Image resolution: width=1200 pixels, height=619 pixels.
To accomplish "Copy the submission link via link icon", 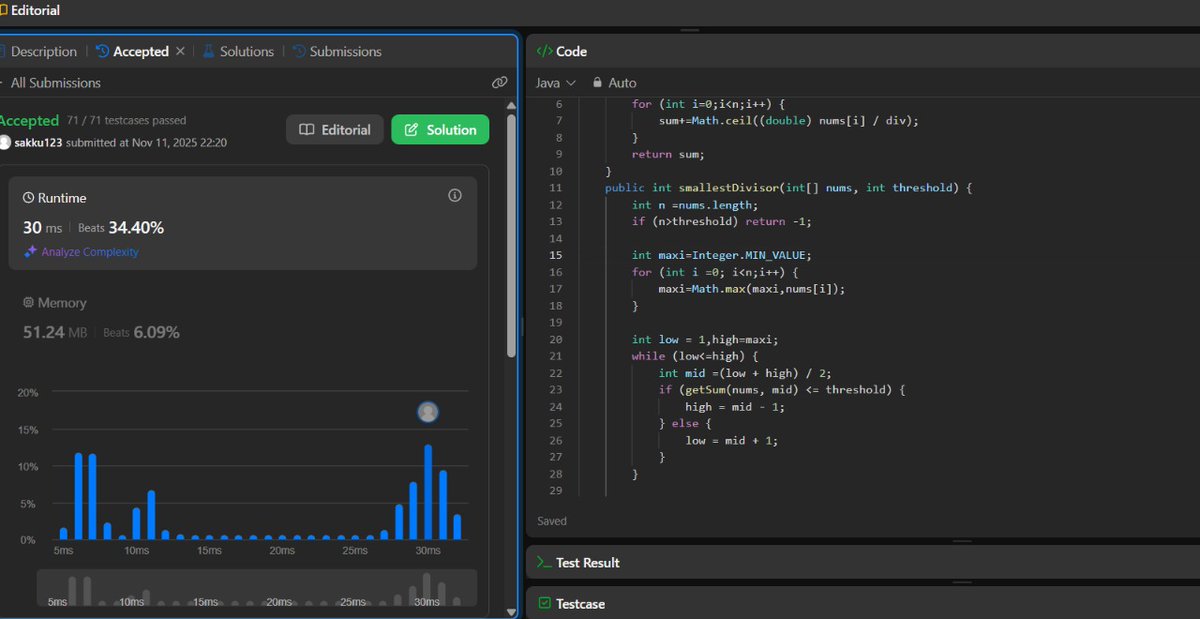I will tap(499, 82).
